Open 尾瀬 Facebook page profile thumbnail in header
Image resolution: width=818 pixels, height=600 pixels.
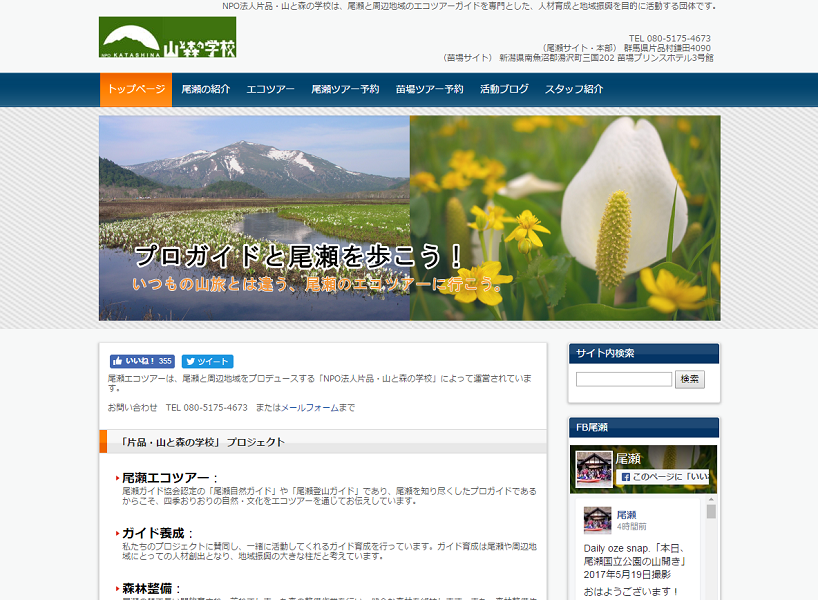pos(594,469)
